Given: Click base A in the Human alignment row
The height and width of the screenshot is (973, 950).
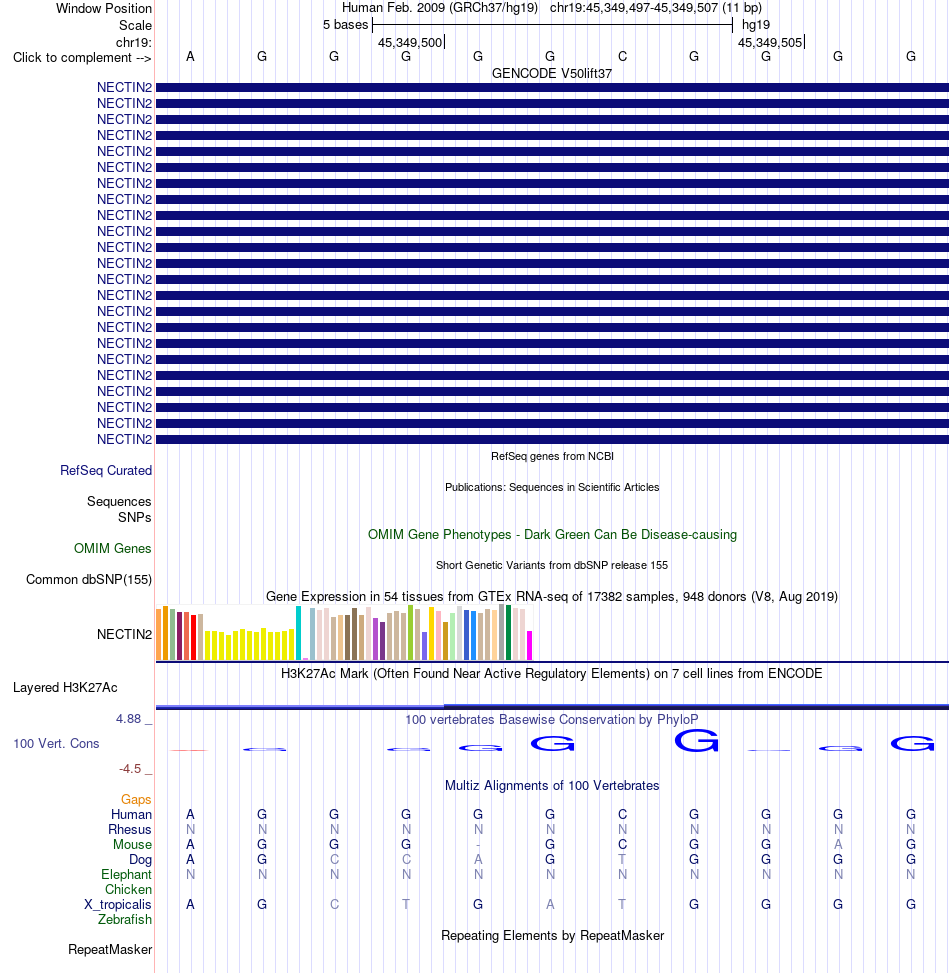Looking at the screenshot, I should (x=190, y=814).
